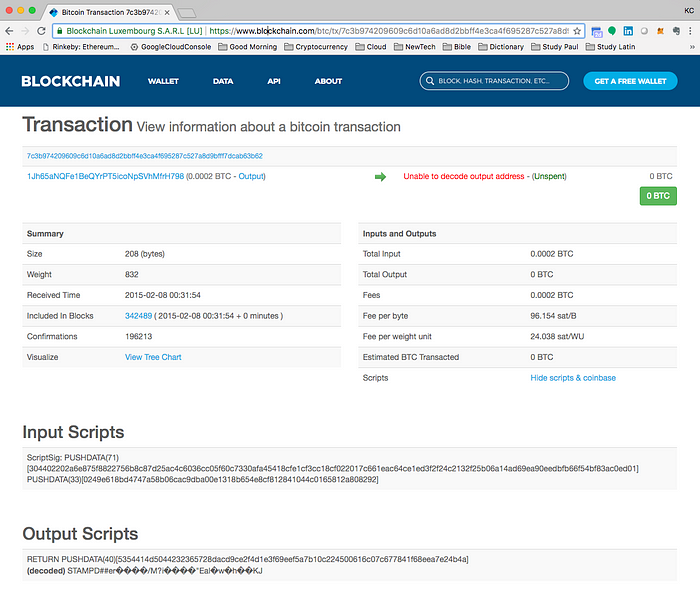
Task: Click the KC profile label
Action: click(x=689, y=10)
